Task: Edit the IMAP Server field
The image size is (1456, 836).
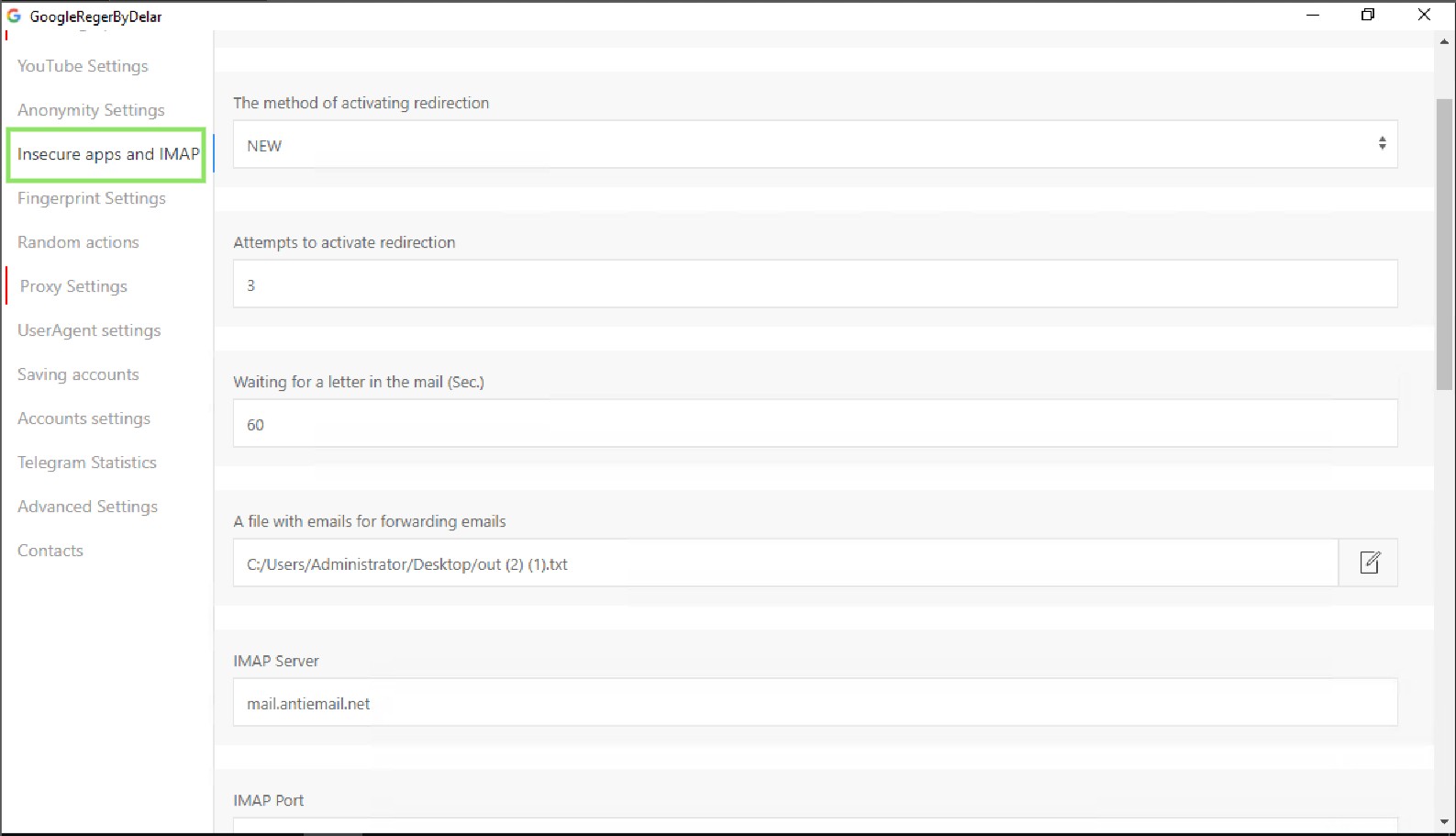Action: pos(815,703)
